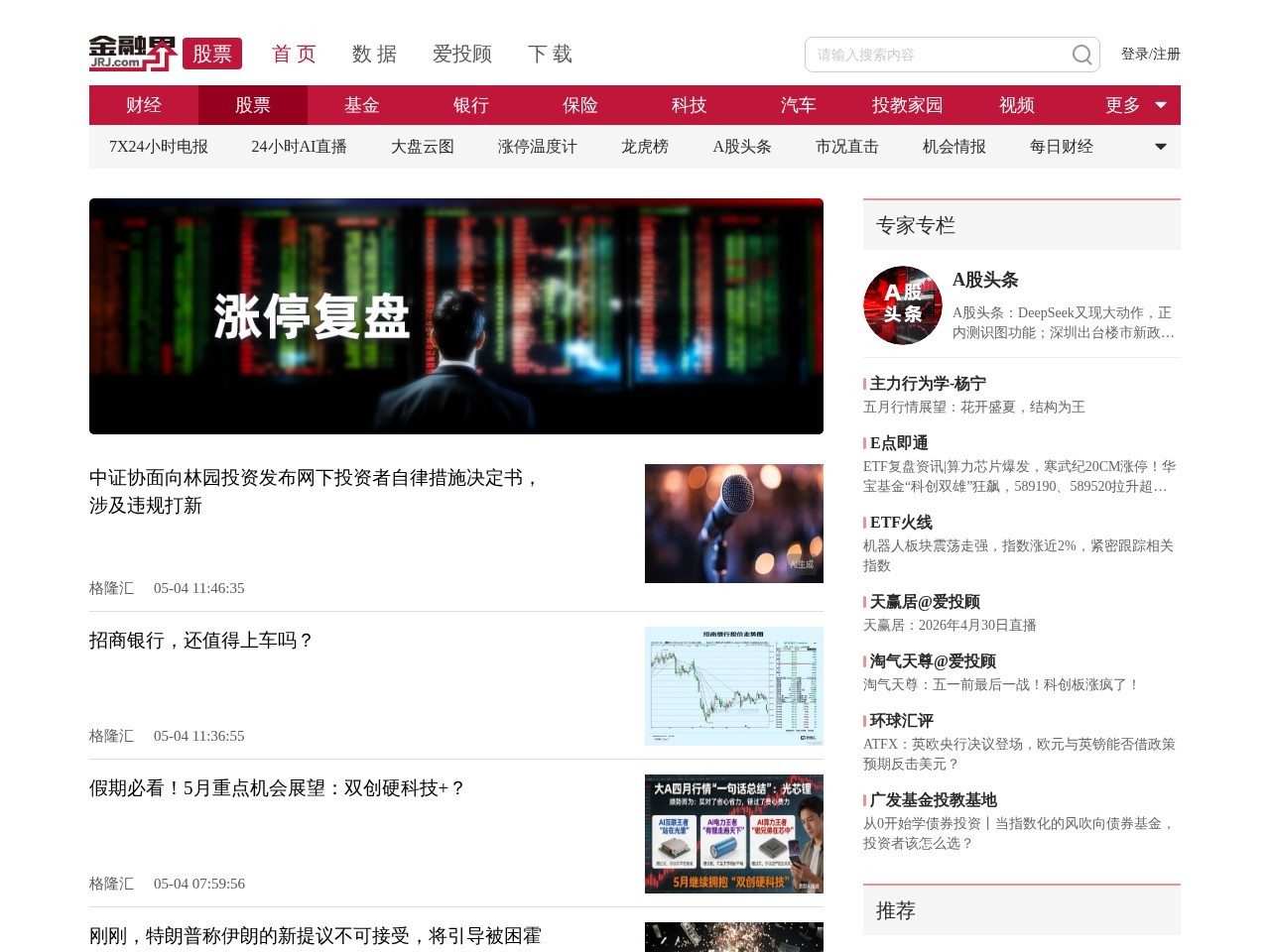Read ATFX：英欧央行决议登场 article
Viewport: 1270px width, 952px height.
1020,755
